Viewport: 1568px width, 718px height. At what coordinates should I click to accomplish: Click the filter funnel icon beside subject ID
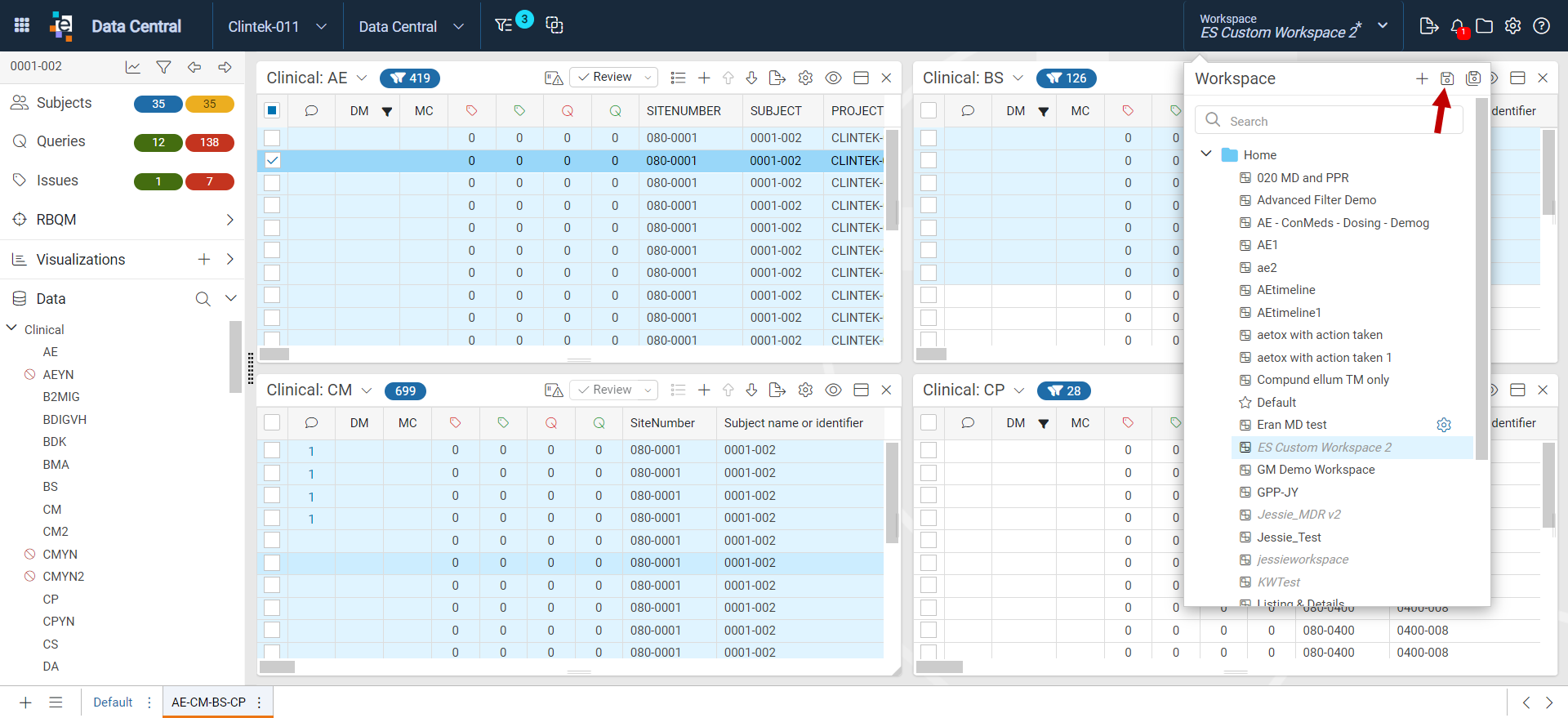[x=163, y=67]
